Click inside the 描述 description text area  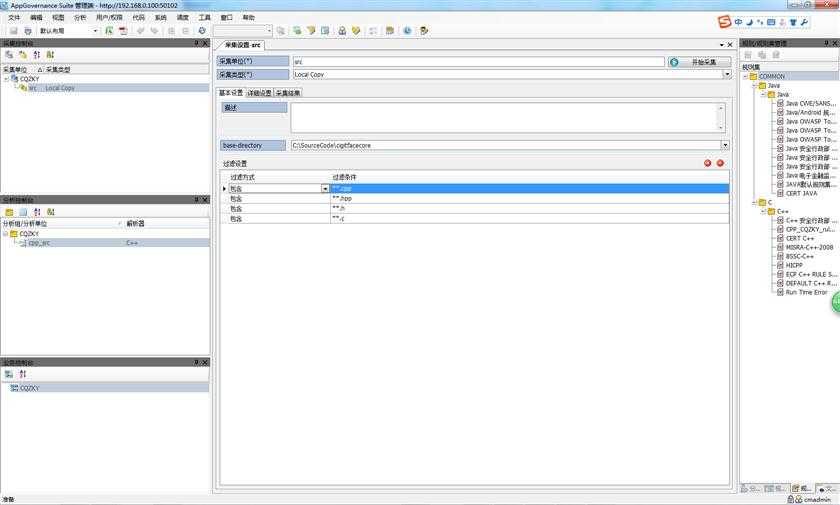point(504,118)
